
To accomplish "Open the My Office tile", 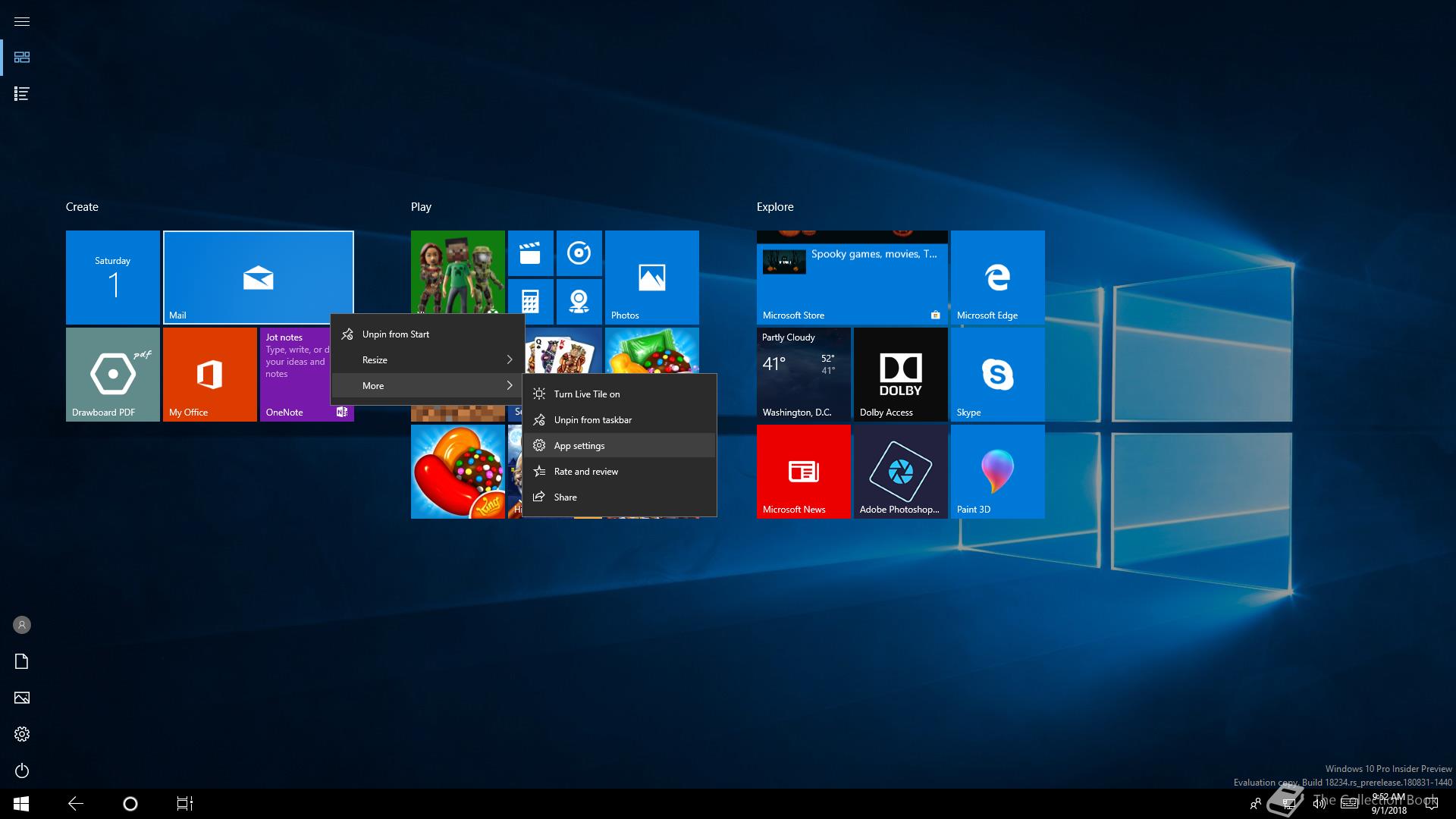I will pos(209,374).
